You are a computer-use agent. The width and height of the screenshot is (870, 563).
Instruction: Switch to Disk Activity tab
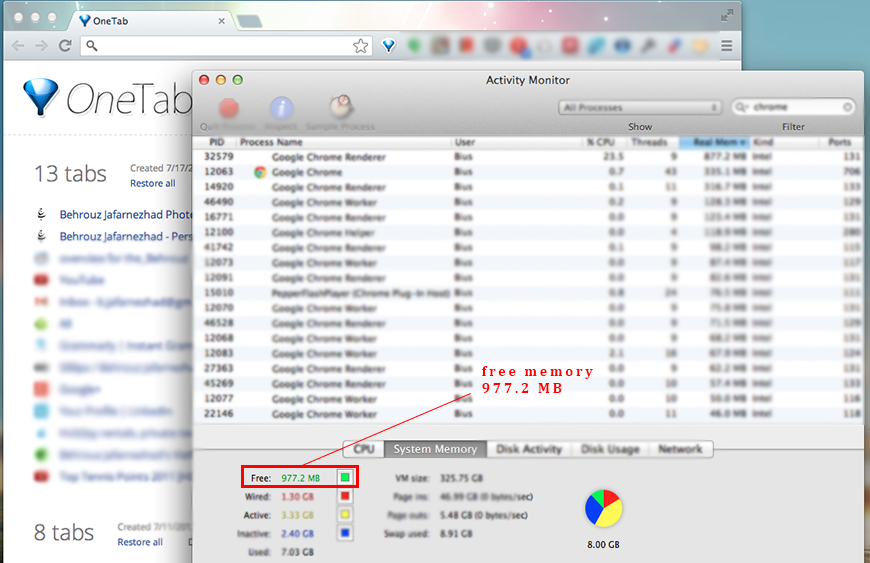click(x=529, y=449)
